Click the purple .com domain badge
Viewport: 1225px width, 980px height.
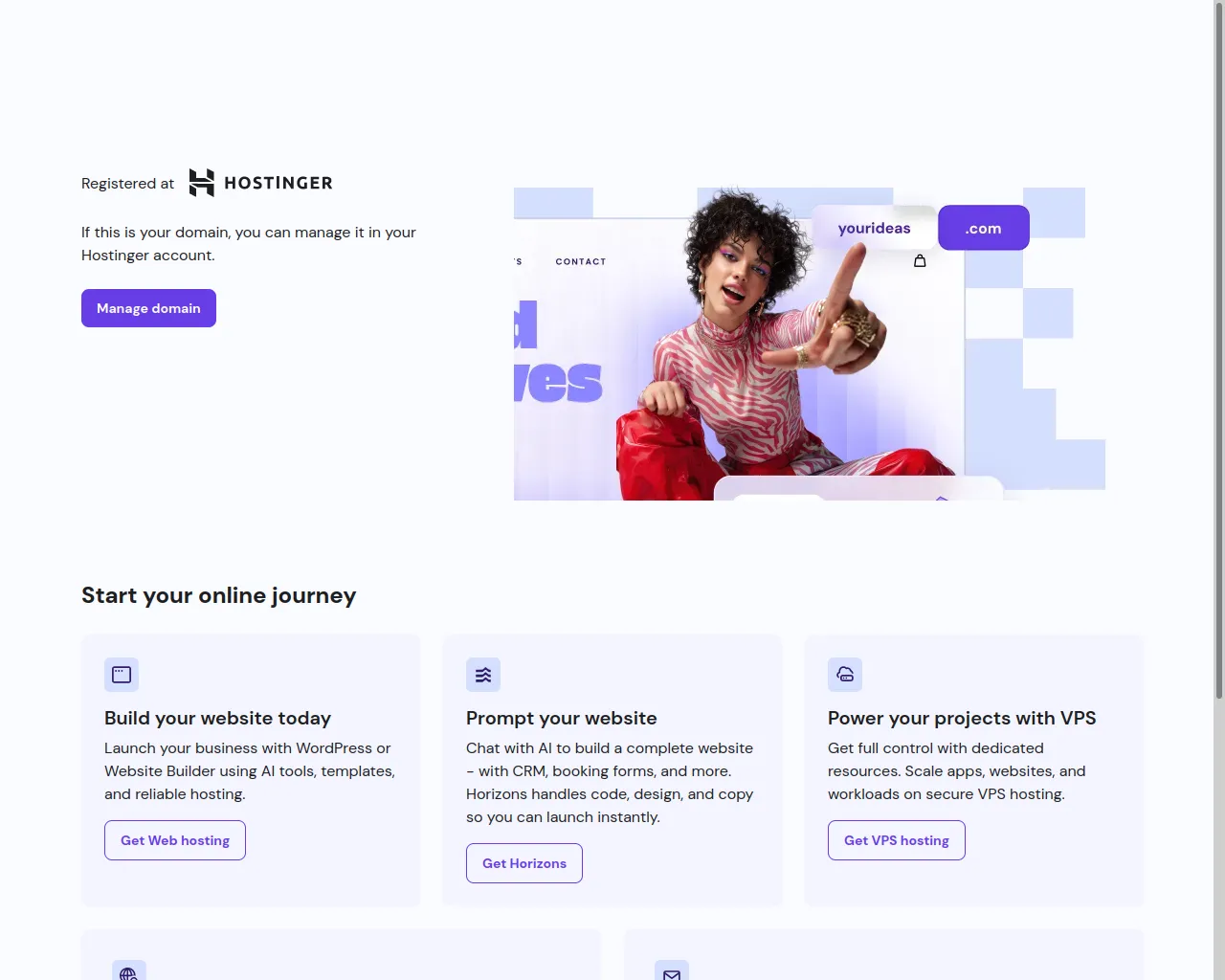point(984,228)
